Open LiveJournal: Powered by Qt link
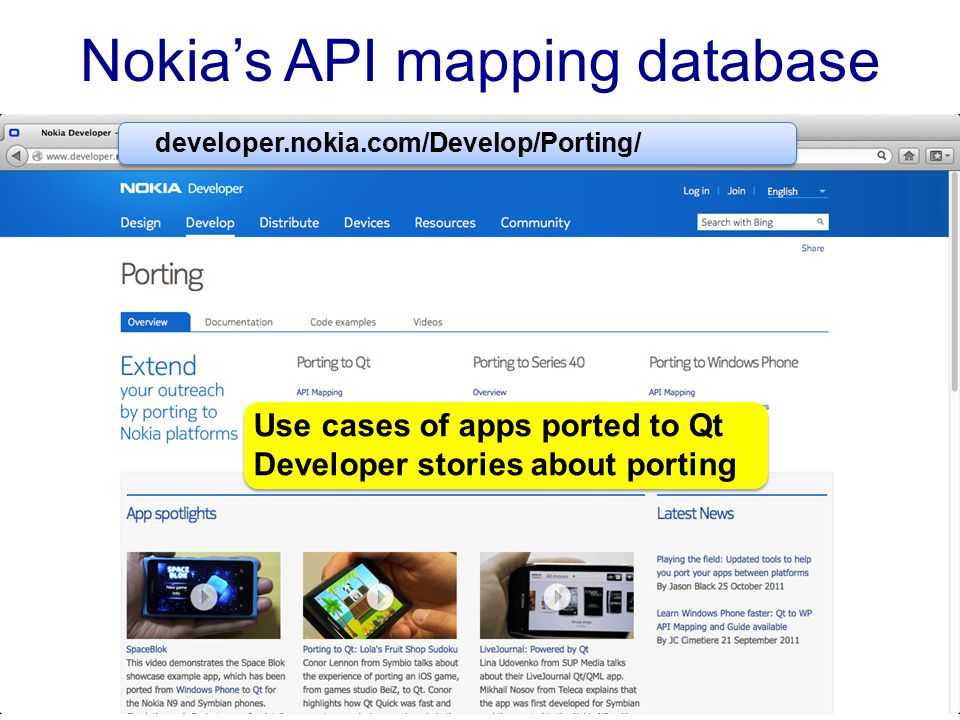 point(534,650)
